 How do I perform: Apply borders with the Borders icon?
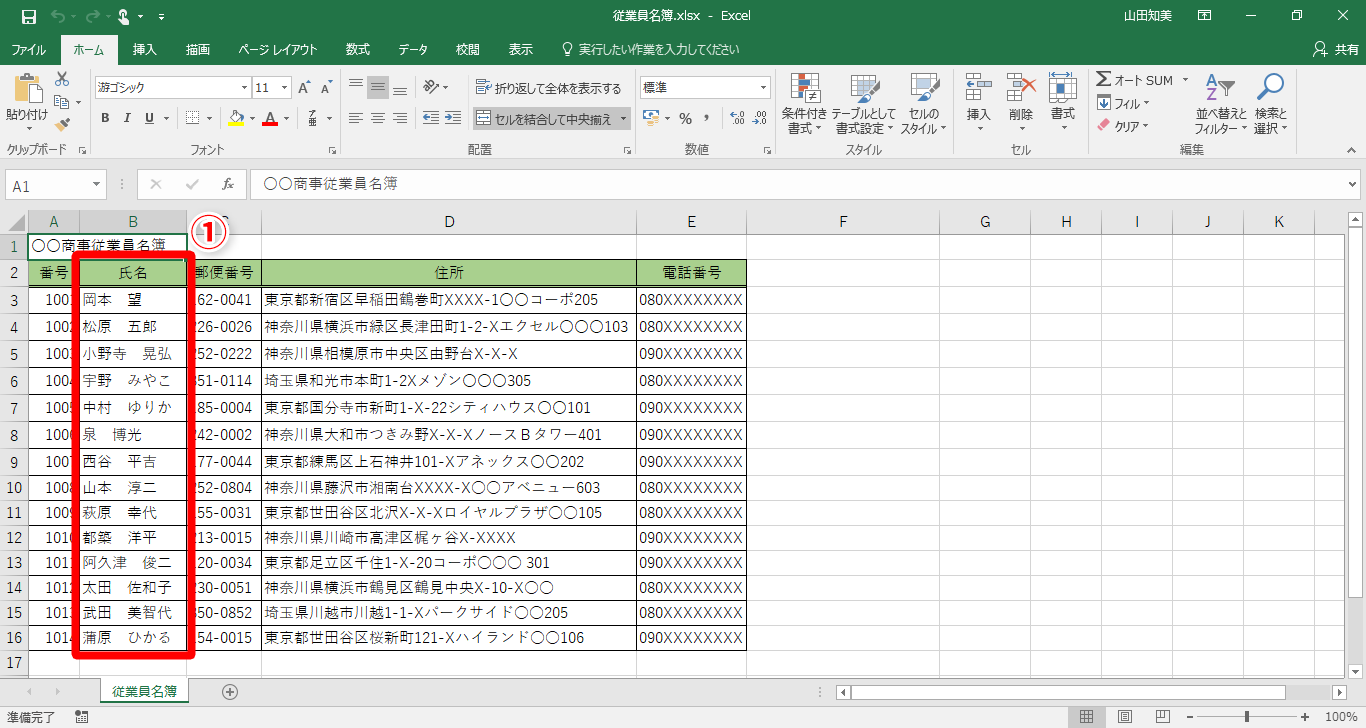[193, 118]
